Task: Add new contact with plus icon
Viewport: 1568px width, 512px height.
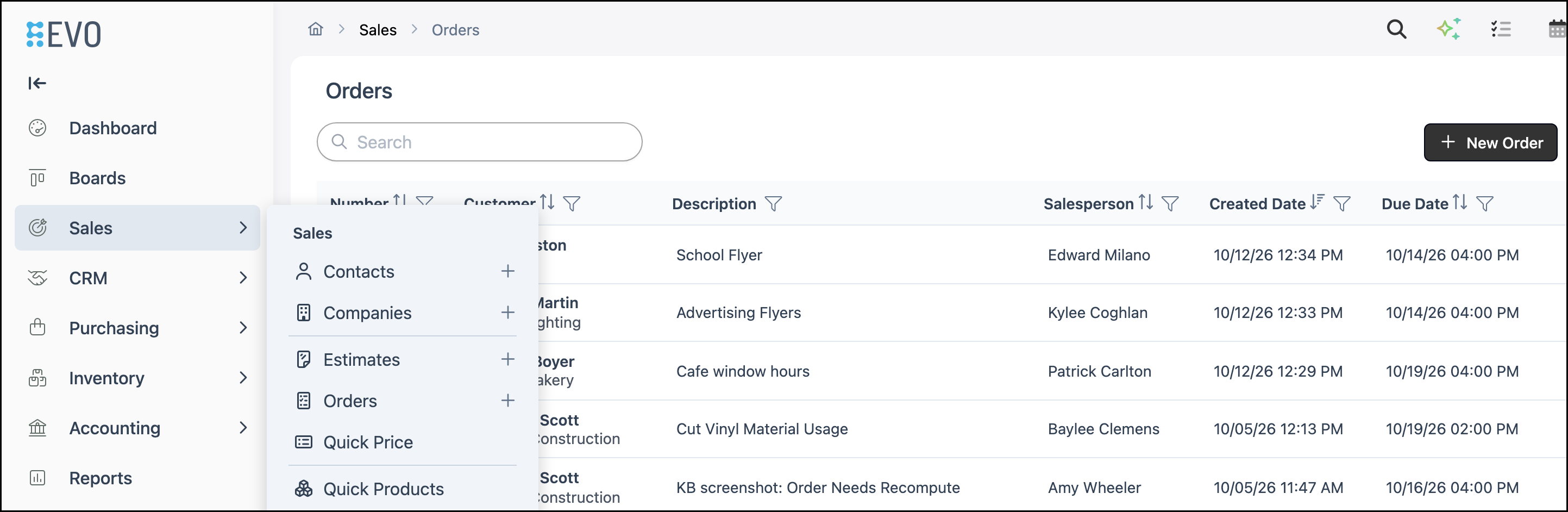Action: 507,271
